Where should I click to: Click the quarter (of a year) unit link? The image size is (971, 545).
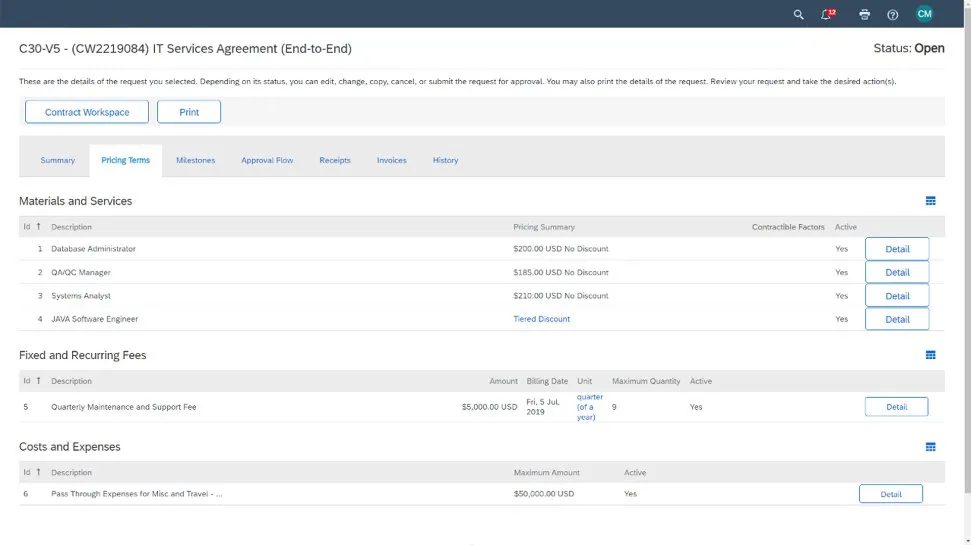587,407
